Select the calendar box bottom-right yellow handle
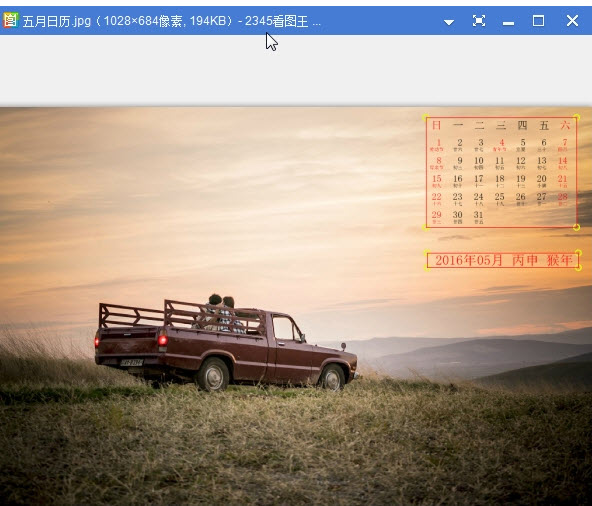The width and height of the screenshot is (592, 506). tap(577, 227)
